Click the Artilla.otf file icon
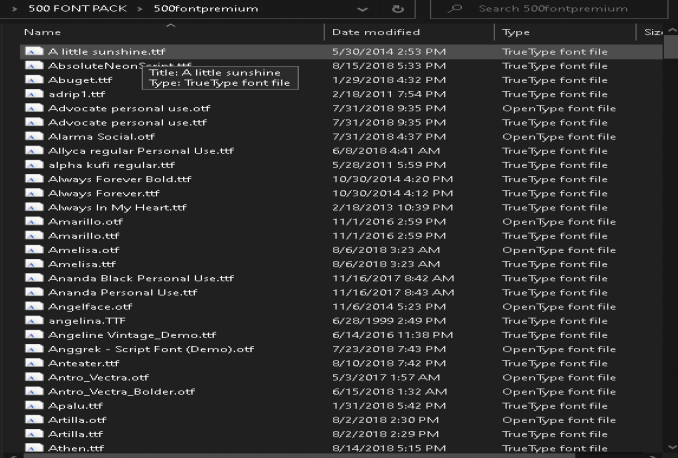Viewport: 678px width, 458px height. pos(33,420)
